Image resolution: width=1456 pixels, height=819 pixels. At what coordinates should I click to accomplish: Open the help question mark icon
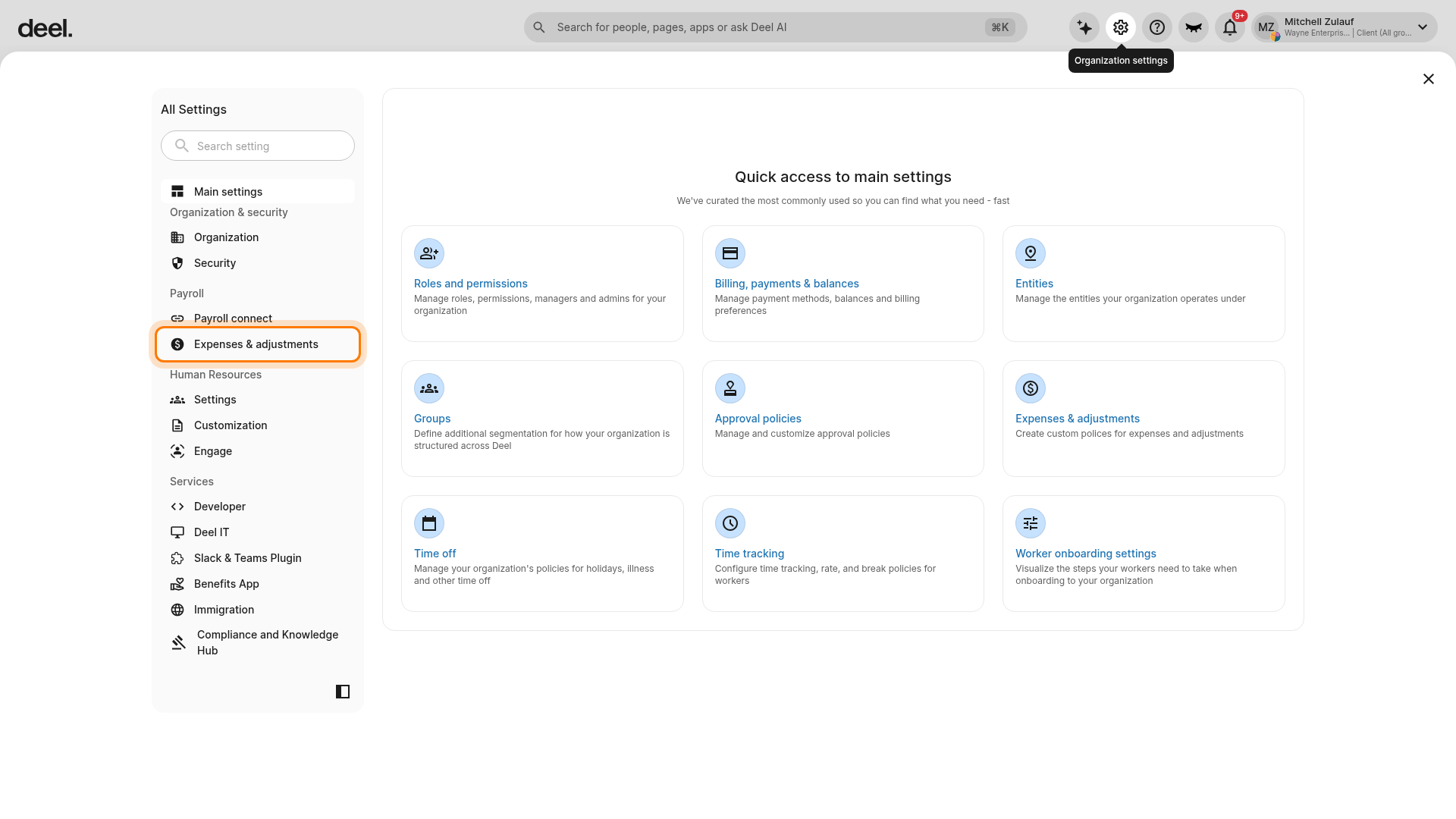(x=1157, y=27)
